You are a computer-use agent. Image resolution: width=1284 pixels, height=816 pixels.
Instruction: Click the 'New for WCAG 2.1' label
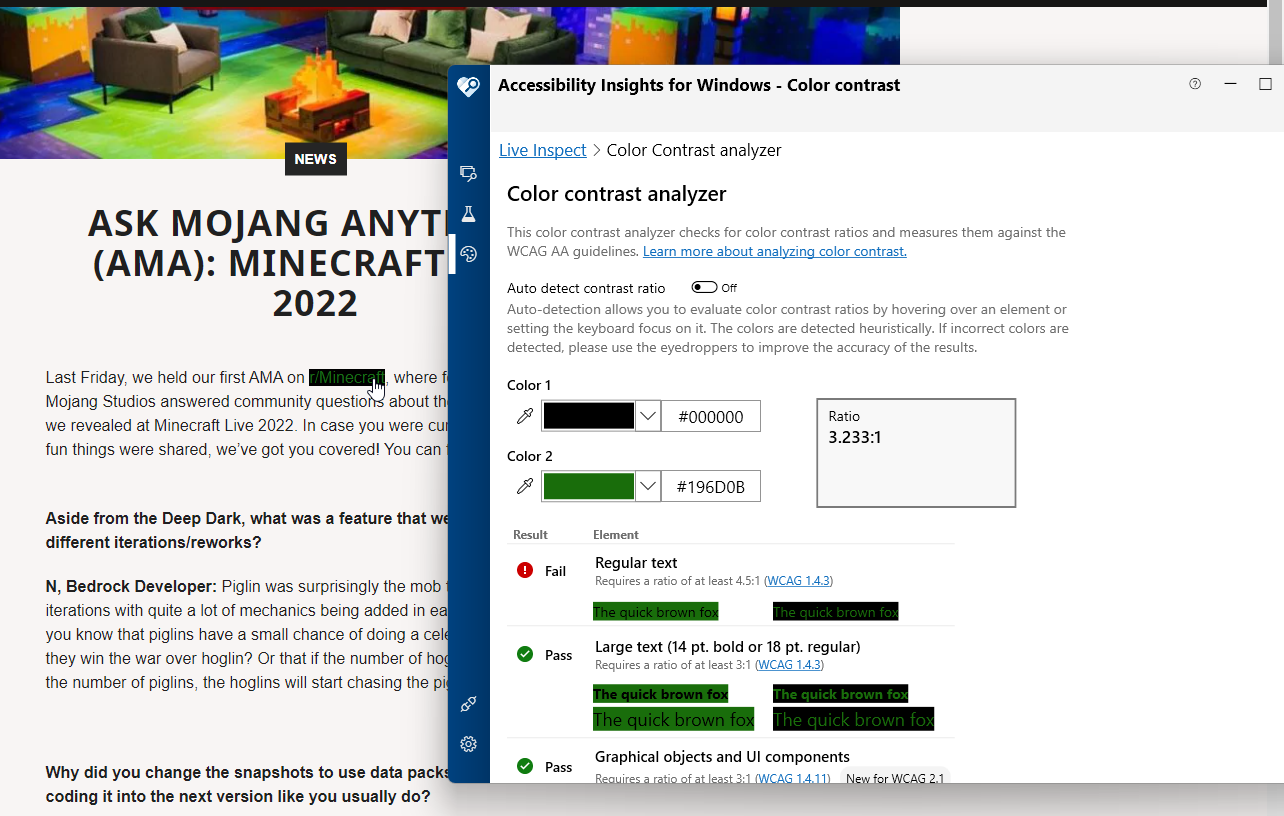pos(895,778)
